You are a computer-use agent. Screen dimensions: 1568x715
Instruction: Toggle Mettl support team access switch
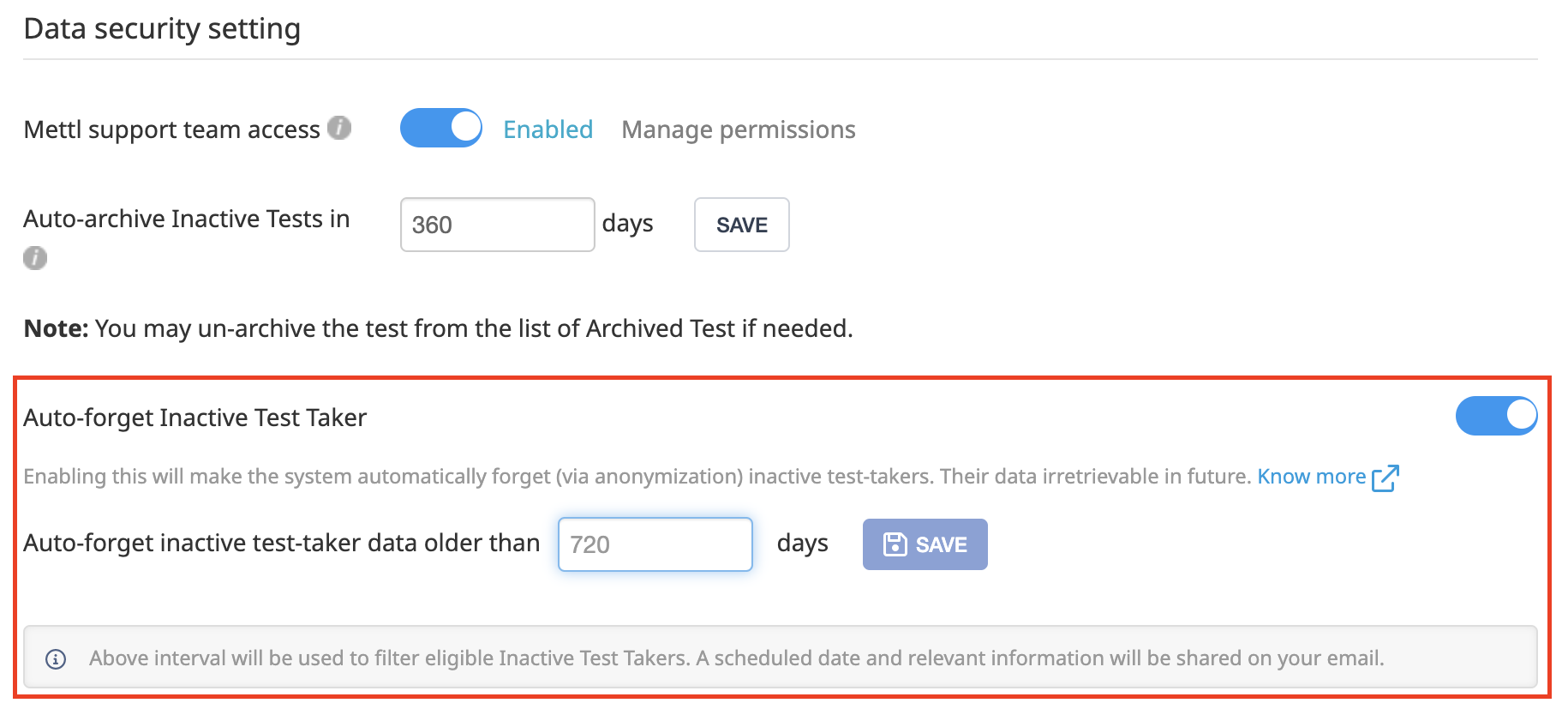pyautogui.click(x=441, y=128)
